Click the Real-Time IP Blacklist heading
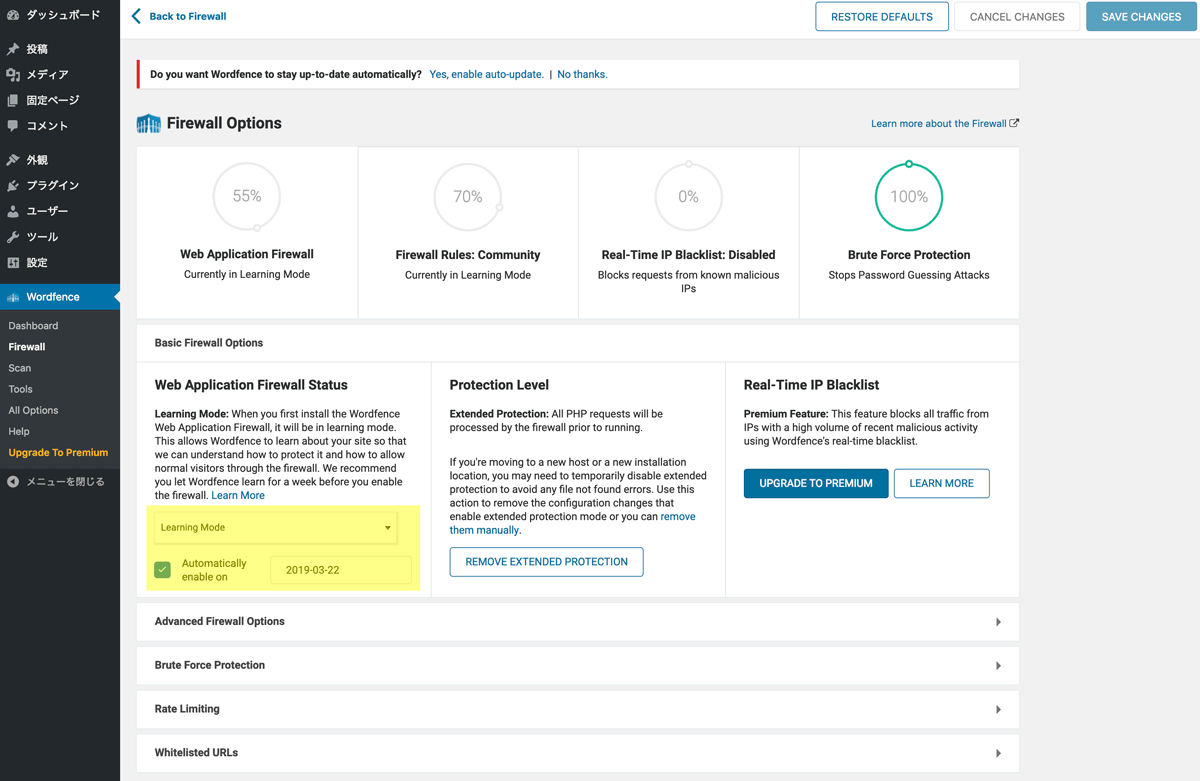1200x781 pixels. [812, 385]
